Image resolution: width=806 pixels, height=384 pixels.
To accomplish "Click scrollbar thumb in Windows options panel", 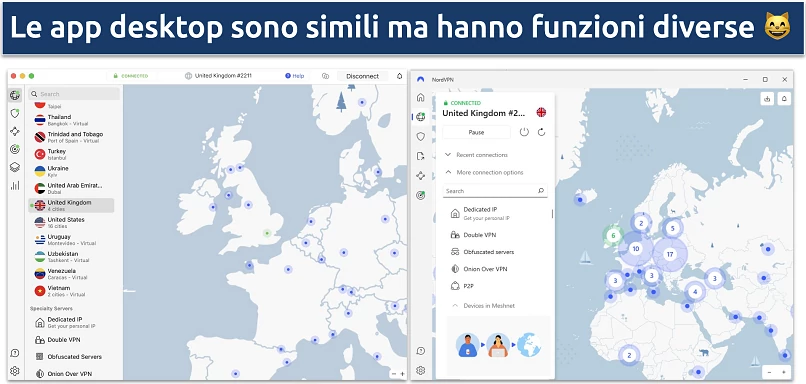I will pyautogui.click(x=553, y=213).
